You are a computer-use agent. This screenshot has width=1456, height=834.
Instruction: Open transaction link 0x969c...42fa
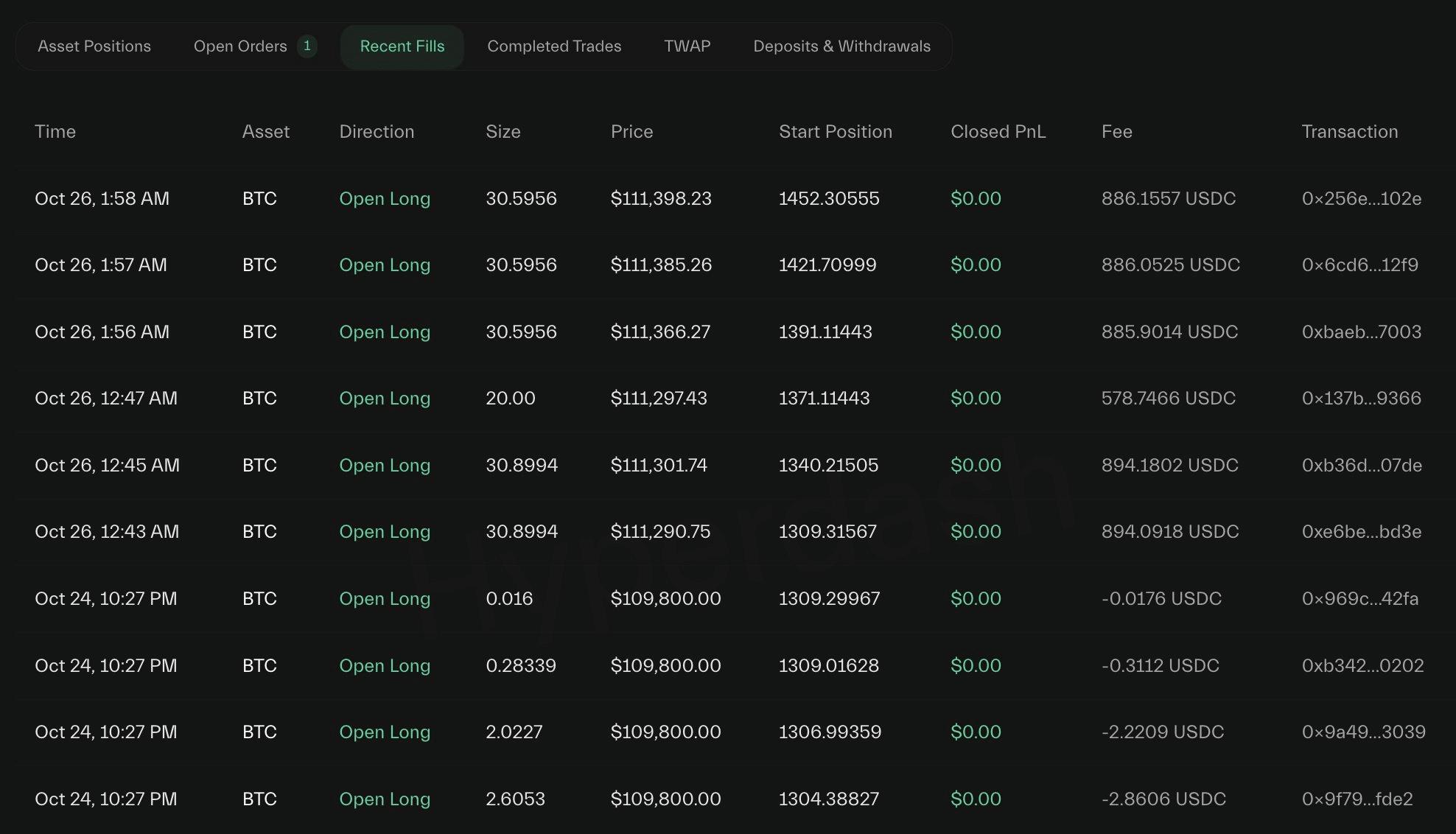[x=1360, y=599]
